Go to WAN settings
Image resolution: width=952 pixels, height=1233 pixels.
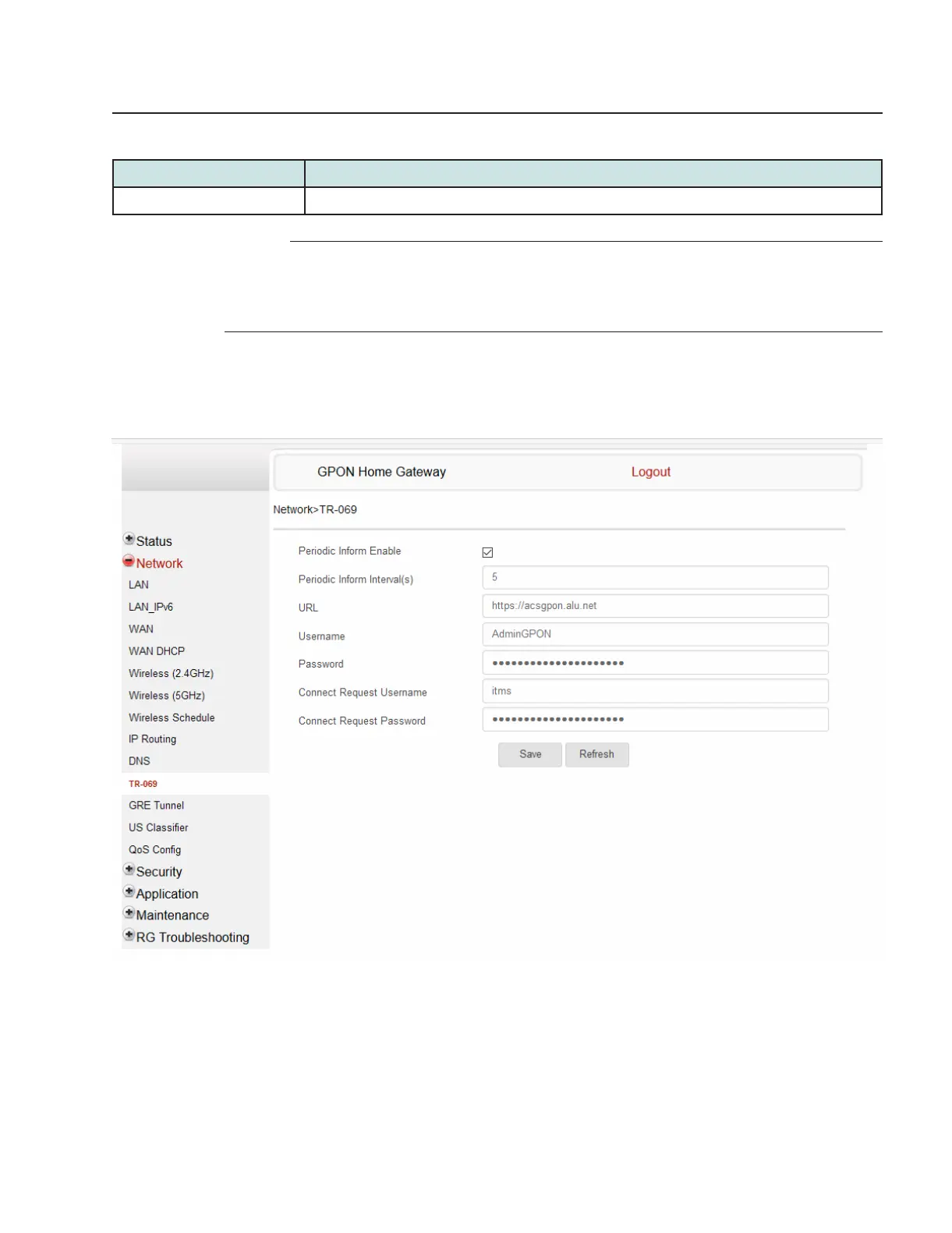[141, 629]
